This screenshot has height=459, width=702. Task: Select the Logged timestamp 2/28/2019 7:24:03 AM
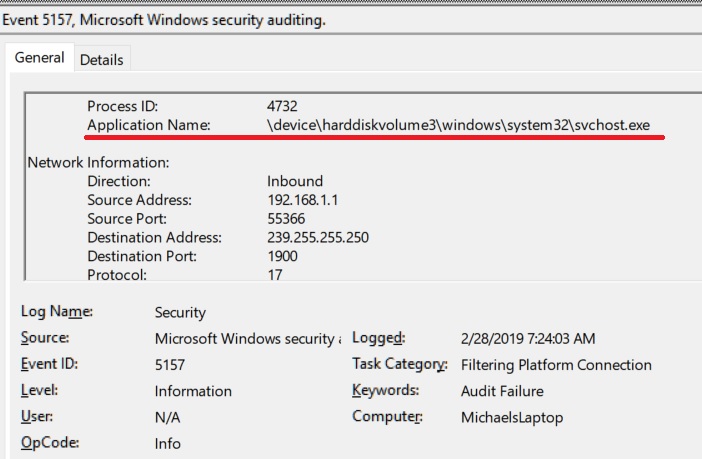[528, 339]
